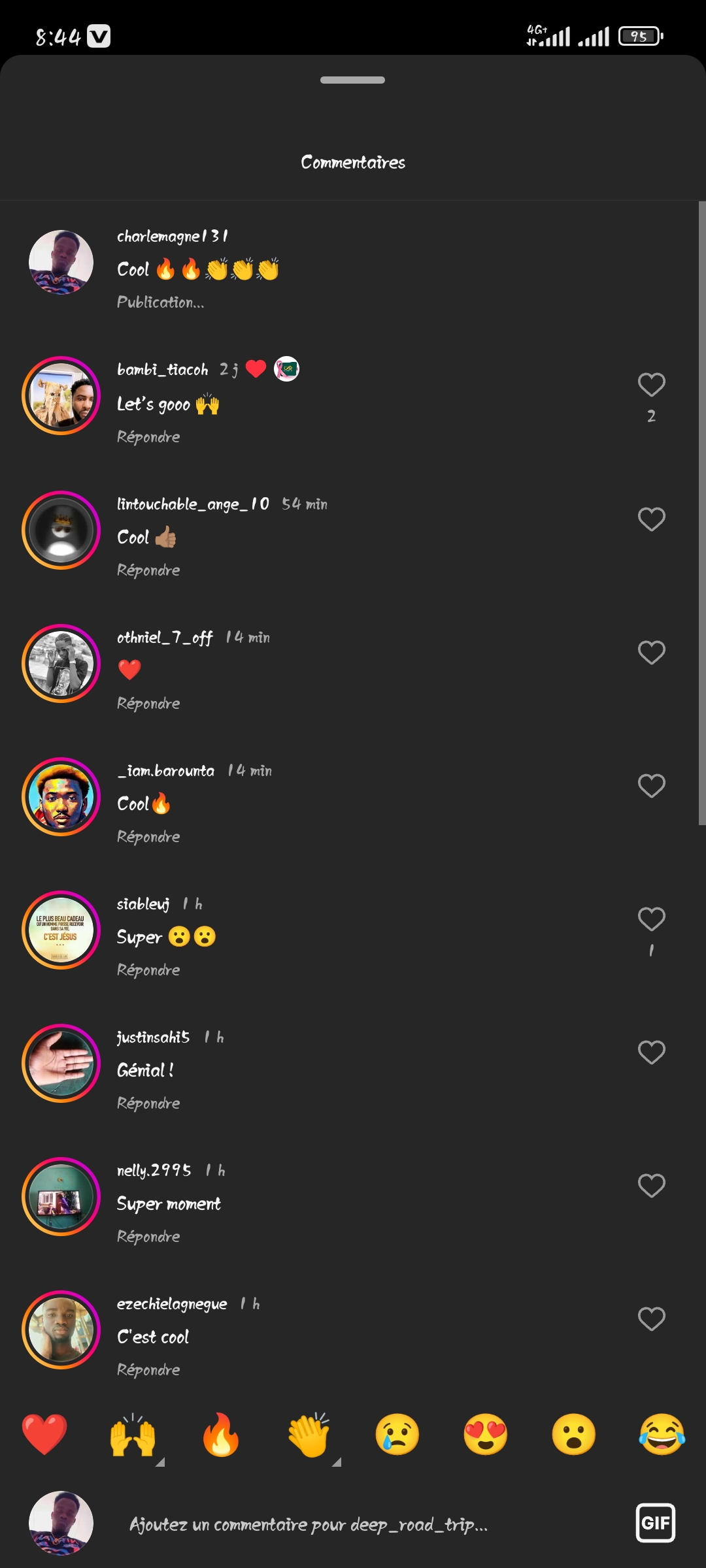706x1568 pixels.
Task: Insert the laughing tears quick emoji
Action: click(x=662, y=1435)
